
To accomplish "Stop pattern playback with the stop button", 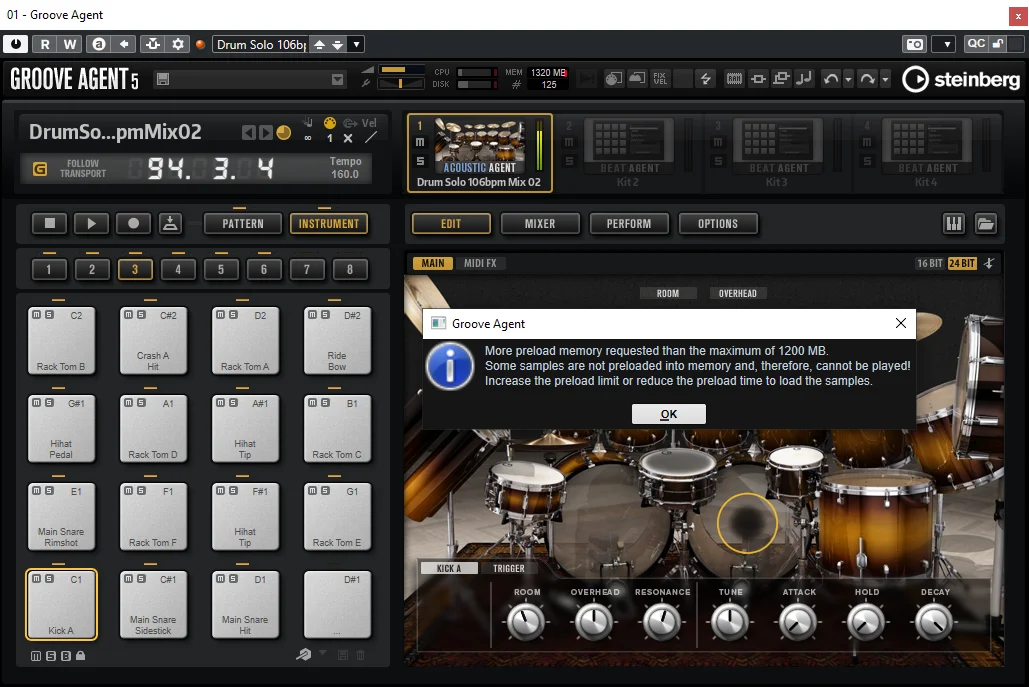I will (50, 223).
